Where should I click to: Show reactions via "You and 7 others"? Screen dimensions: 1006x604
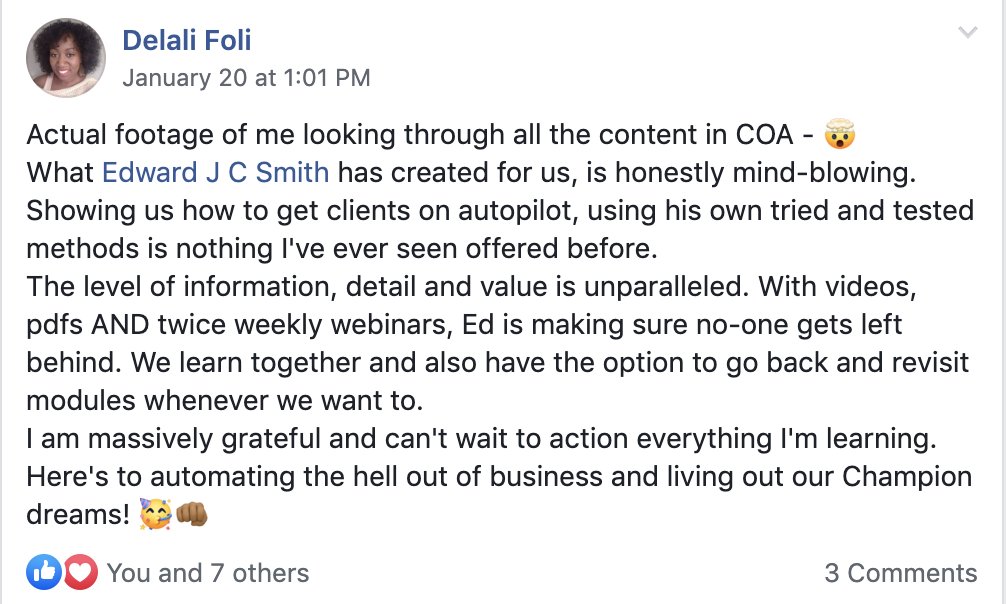[208, 573]
